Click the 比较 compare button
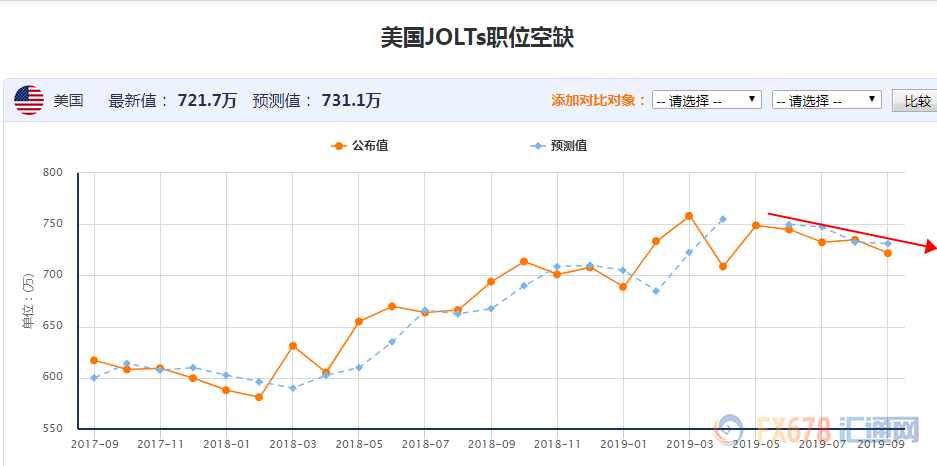The image size is (937, 466). [x=917, y=100]
